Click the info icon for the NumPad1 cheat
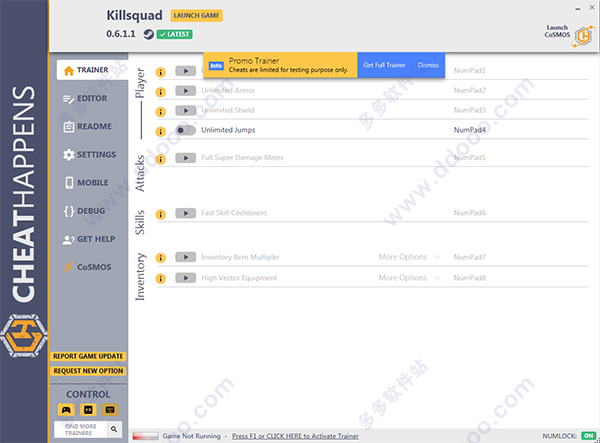 click(161, 72)
